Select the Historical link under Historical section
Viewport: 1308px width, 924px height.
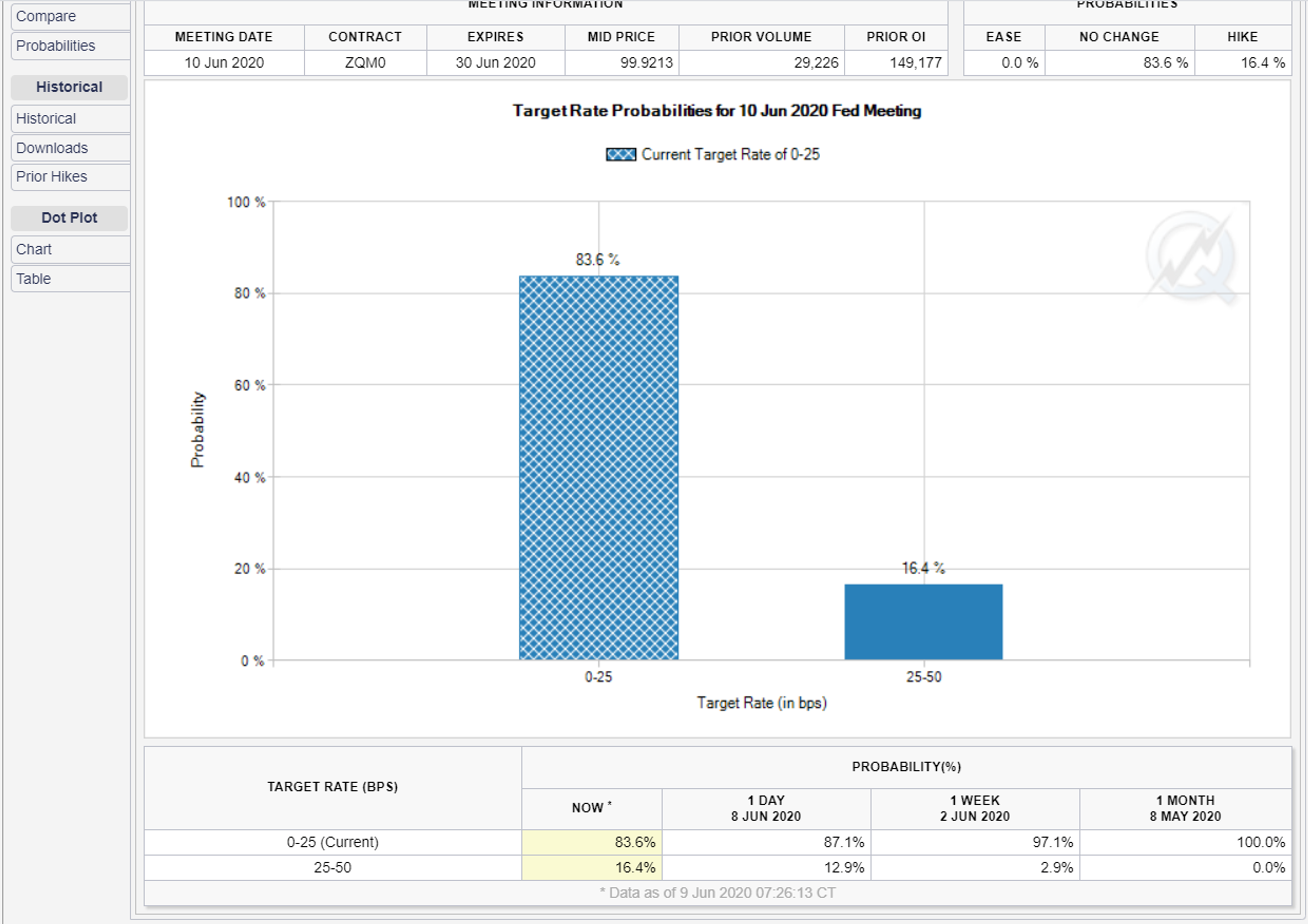click(x=71, y=119)
